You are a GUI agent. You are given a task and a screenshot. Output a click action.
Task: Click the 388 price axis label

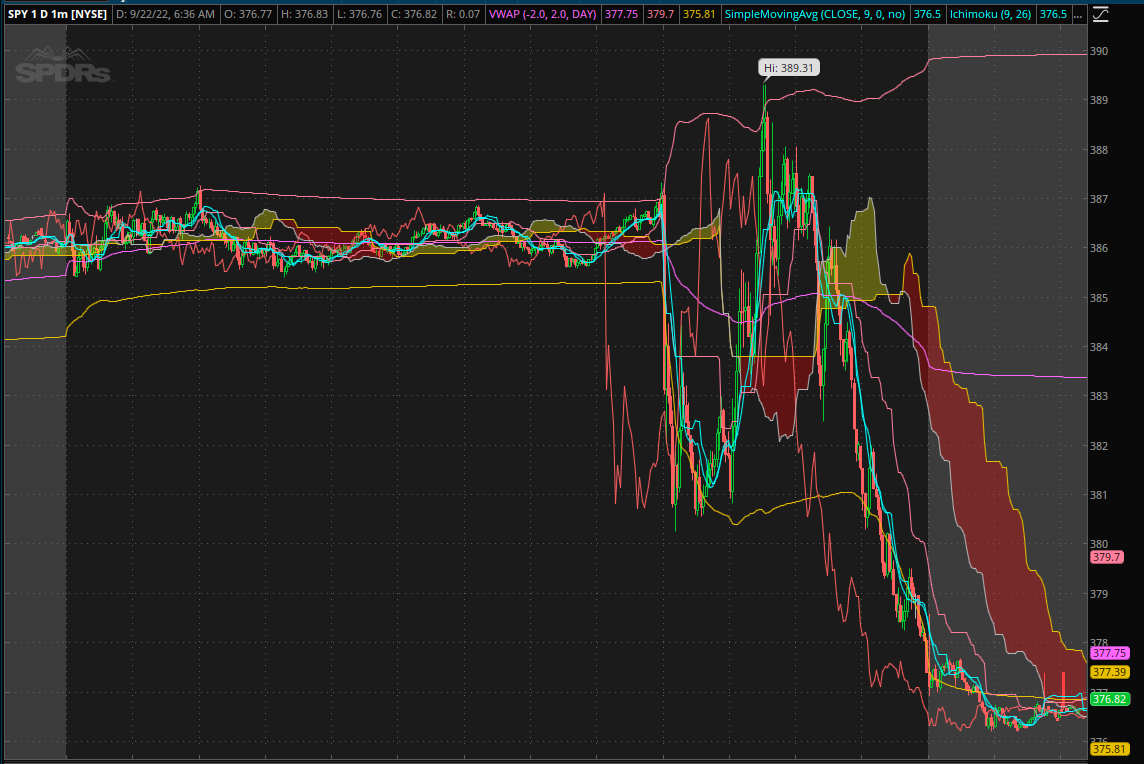(1099, 150)
